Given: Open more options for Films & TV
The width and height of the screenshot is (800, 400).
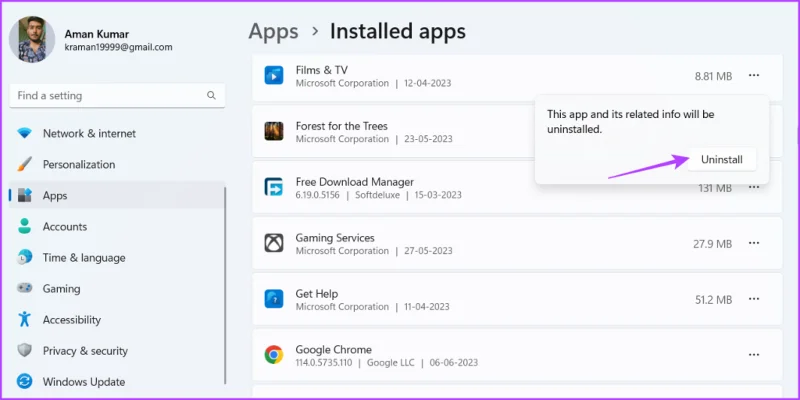Looking at the screenshot, I should point(754,76).
